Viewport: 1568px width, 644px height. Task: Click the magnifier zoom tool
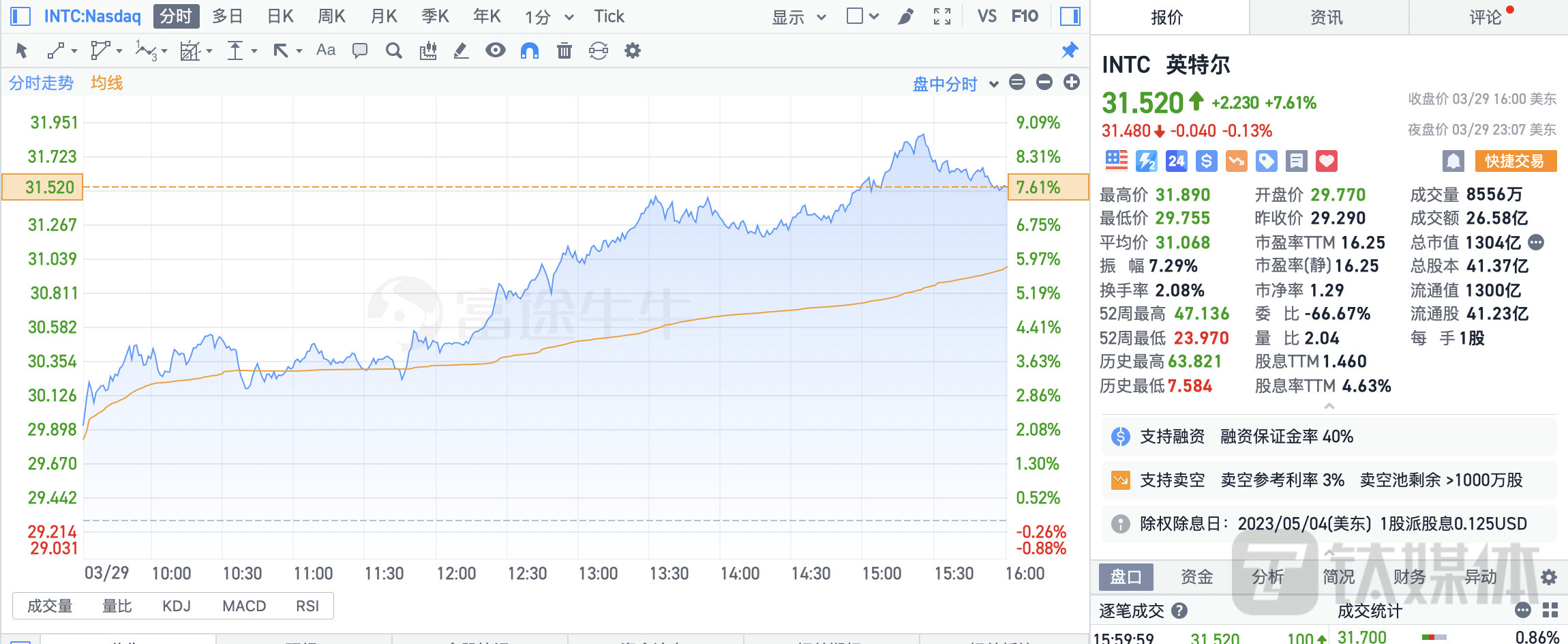click(x=394, y=50)
